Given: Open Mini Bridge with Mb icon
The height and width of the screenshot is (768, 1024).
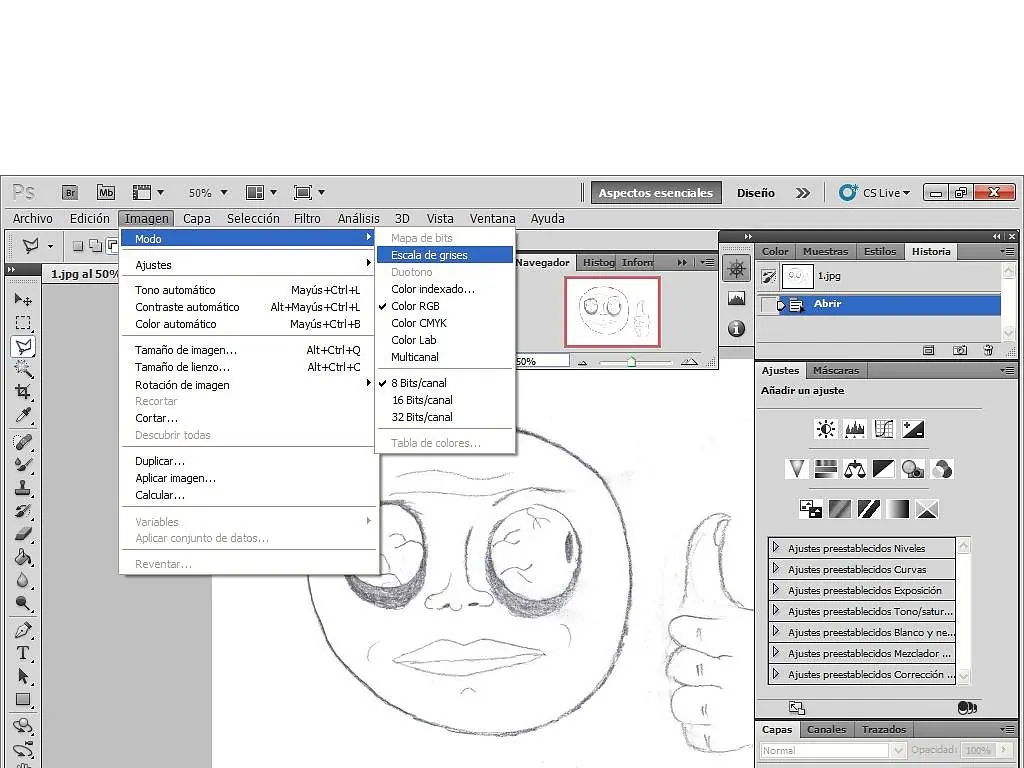Looking at the screenshot, I should [x=106, y=193].
